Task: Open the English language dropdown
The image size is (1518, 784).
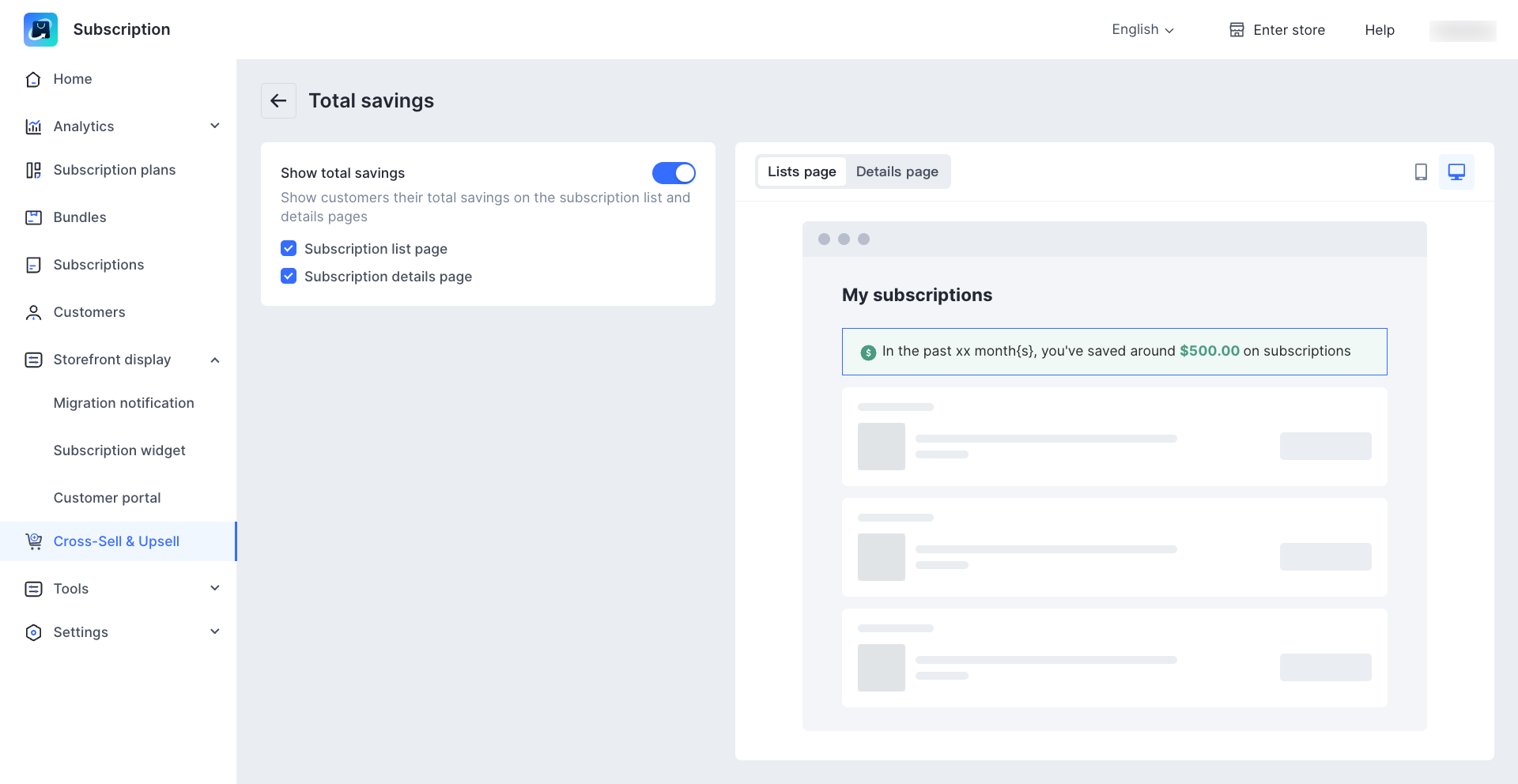Action: [x=1142, y=30]
